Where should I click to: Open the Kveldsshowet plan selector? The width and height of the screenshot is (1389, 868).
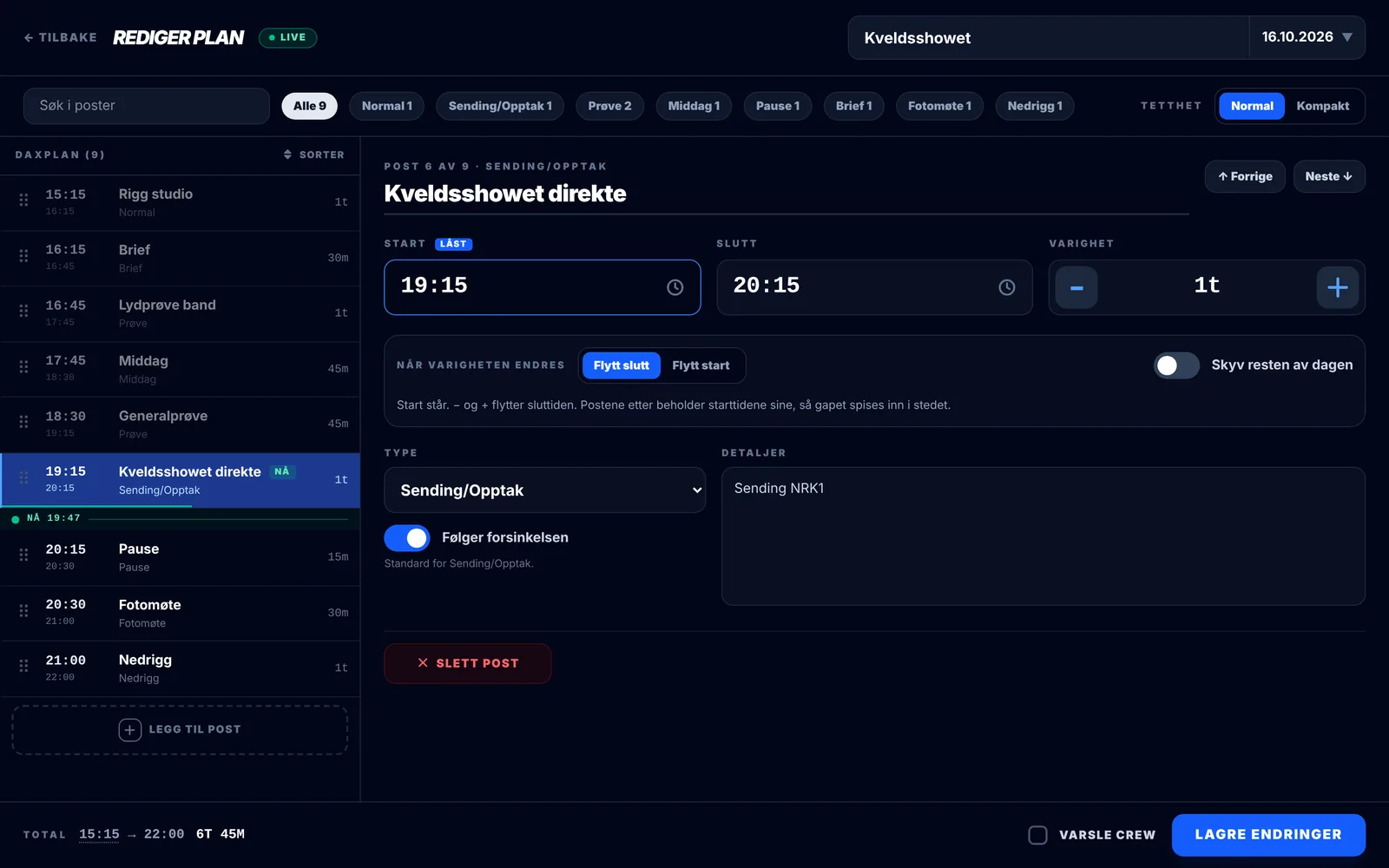tap(1049, 37)
